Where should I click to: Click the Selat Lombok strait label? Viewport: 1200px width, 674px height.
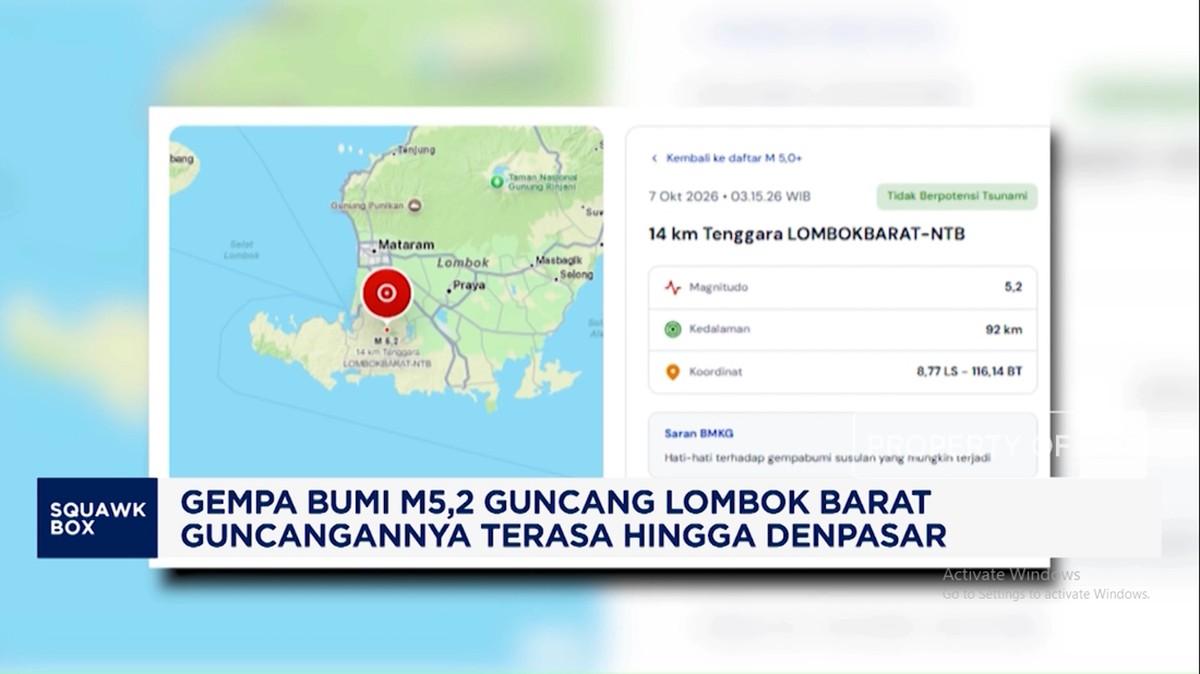(x=241, y=249)
